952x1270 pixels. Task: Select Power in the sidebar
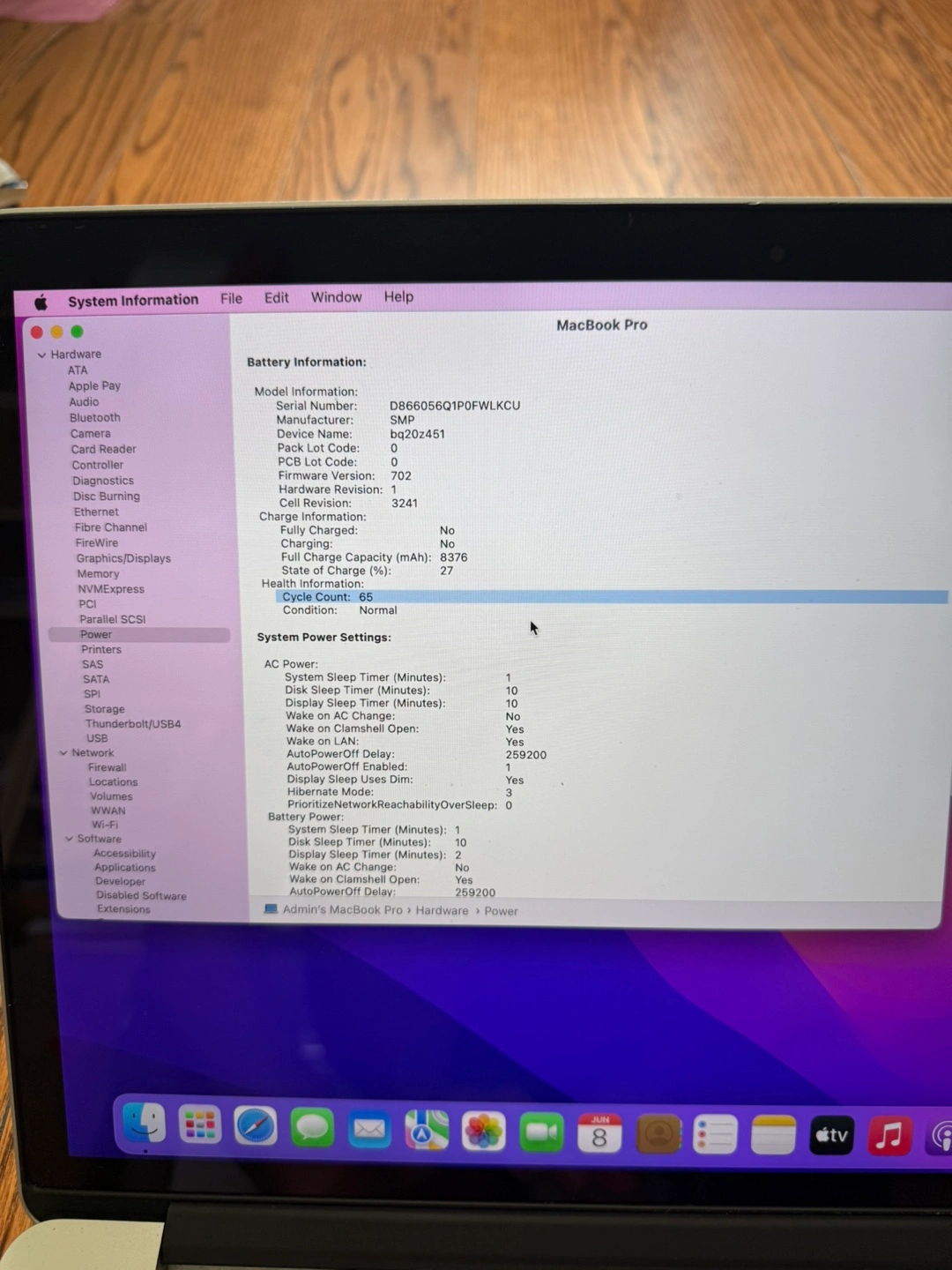point(138,635)
